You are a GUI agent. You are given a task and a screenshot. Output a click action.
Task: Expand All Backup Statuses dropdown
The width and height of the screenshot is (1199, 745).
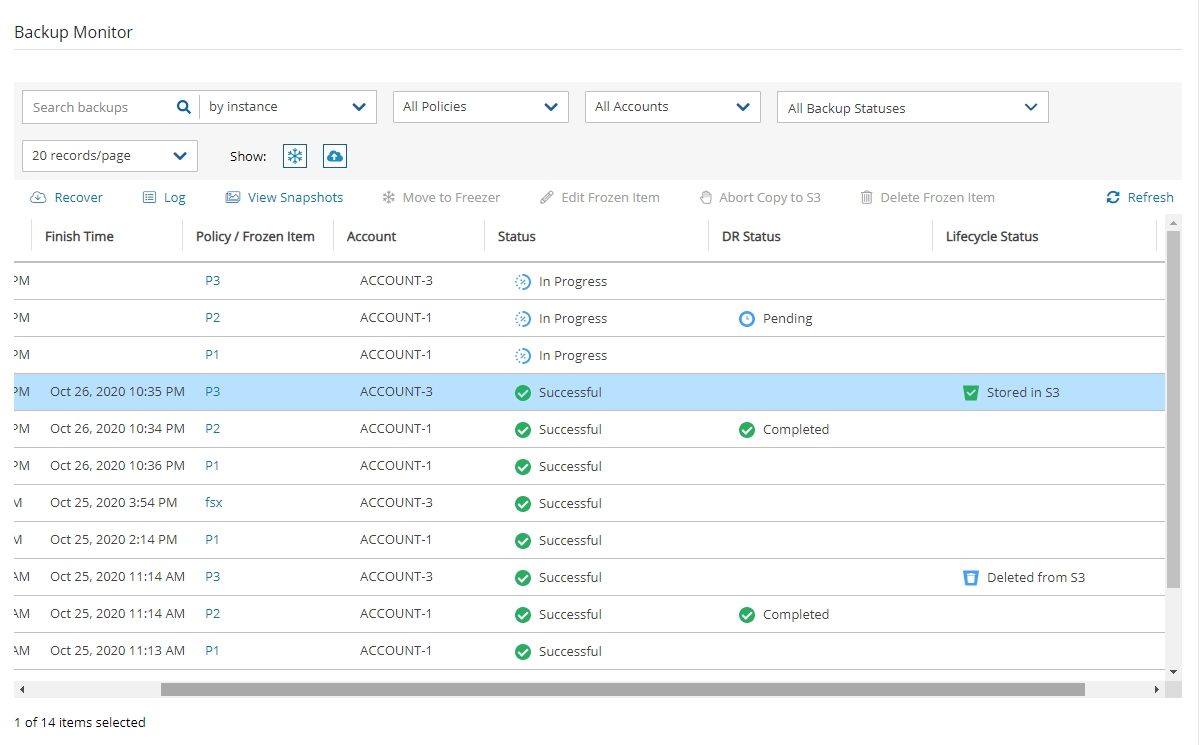point(912,108)
